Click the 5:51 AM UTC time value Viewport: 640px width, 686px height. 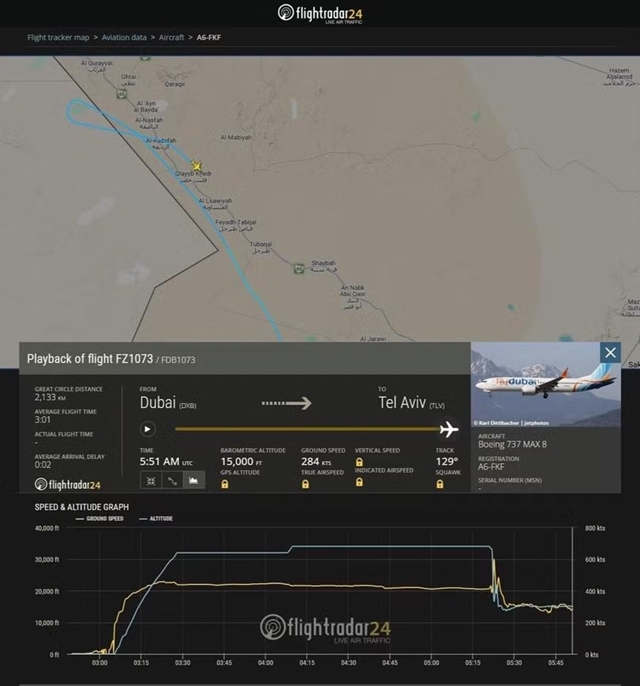(166, 462)
